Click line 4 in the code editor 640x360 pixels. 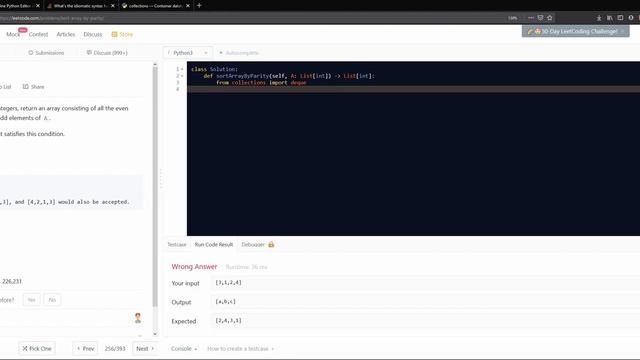click(x=413, y=89)
